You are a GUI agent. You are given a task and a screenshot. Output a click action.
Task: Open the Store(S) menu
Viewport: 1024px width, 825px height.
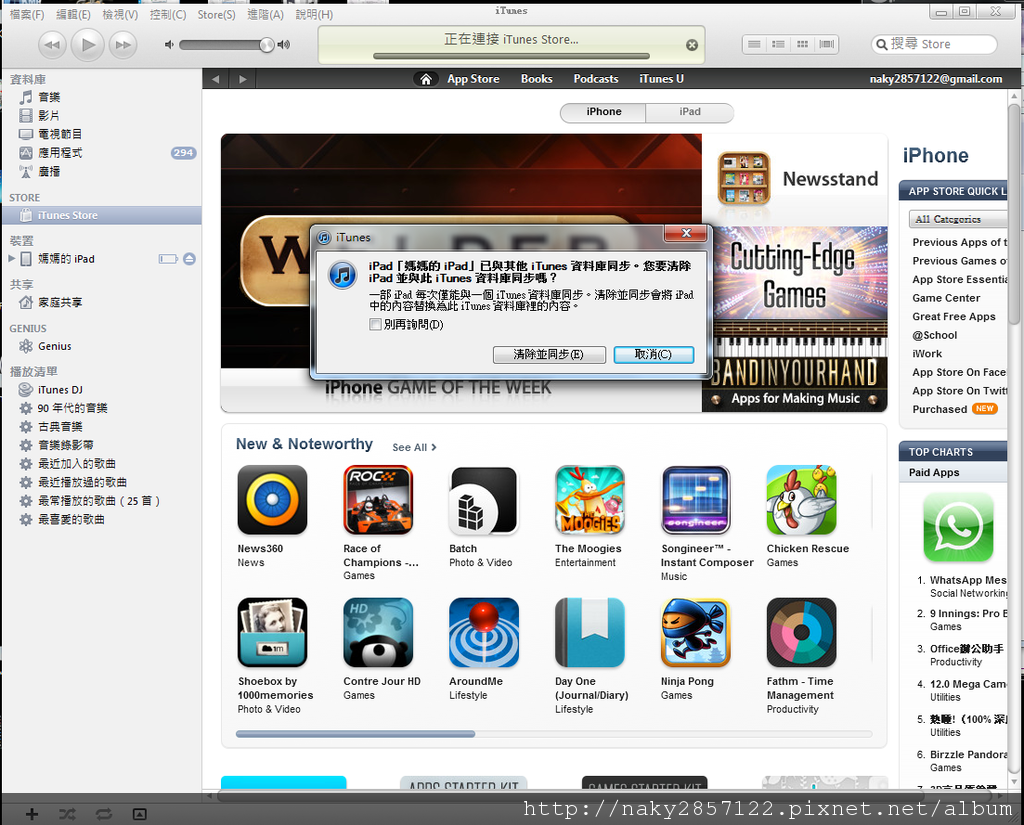tap(216, 14)
